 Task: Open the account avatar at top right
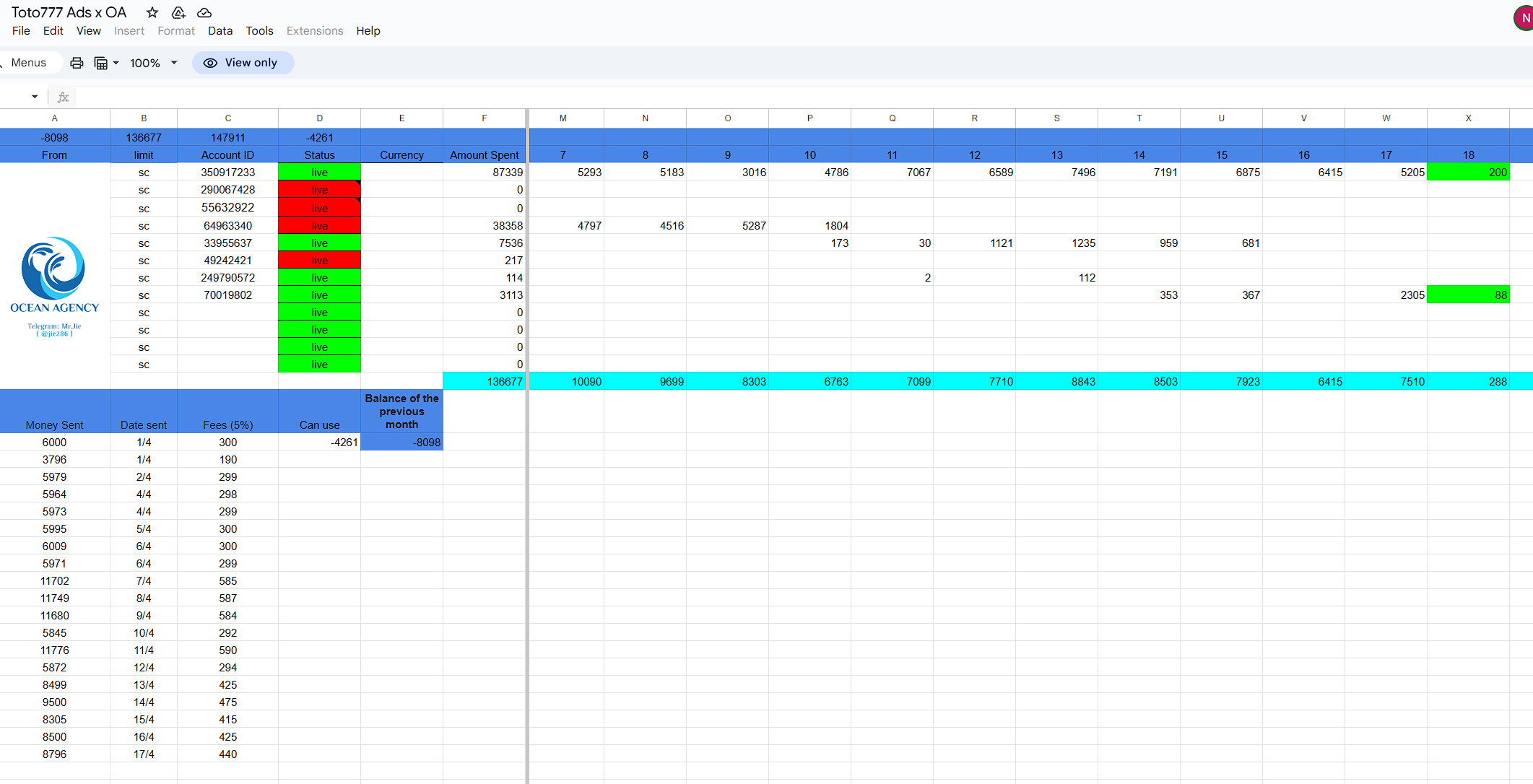tap(1524, 18)
